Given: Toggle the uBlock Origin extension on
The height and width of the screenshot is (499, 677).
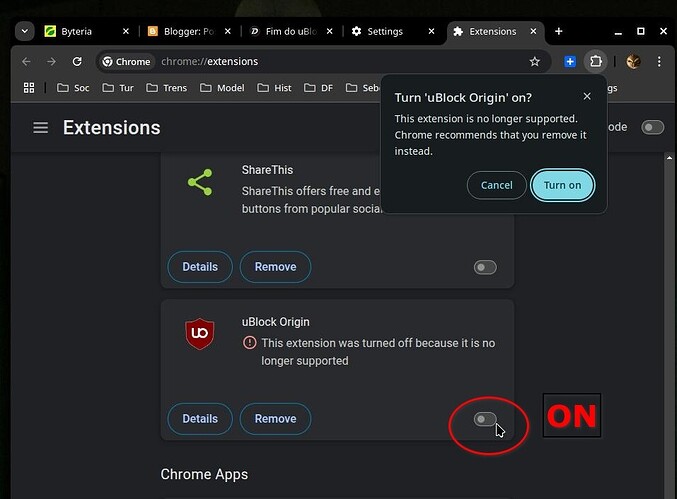Looking at the screenshot, I should click(x=485, y=419).
